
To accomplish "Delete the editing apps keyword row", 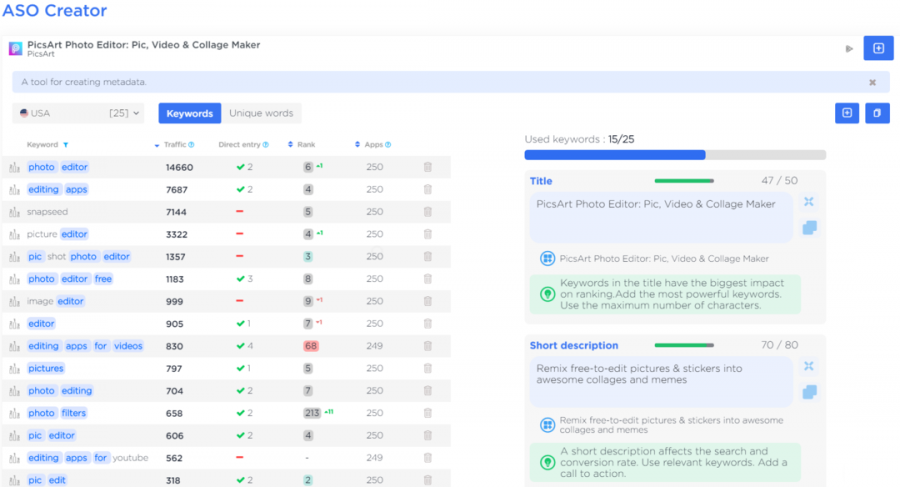I will [428, 190].
